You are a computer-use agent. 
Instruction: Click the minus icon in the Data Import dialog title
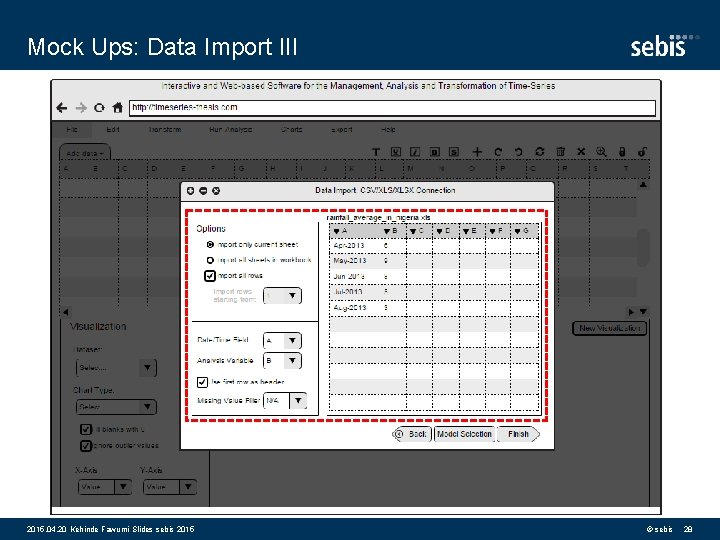[203, 191]
